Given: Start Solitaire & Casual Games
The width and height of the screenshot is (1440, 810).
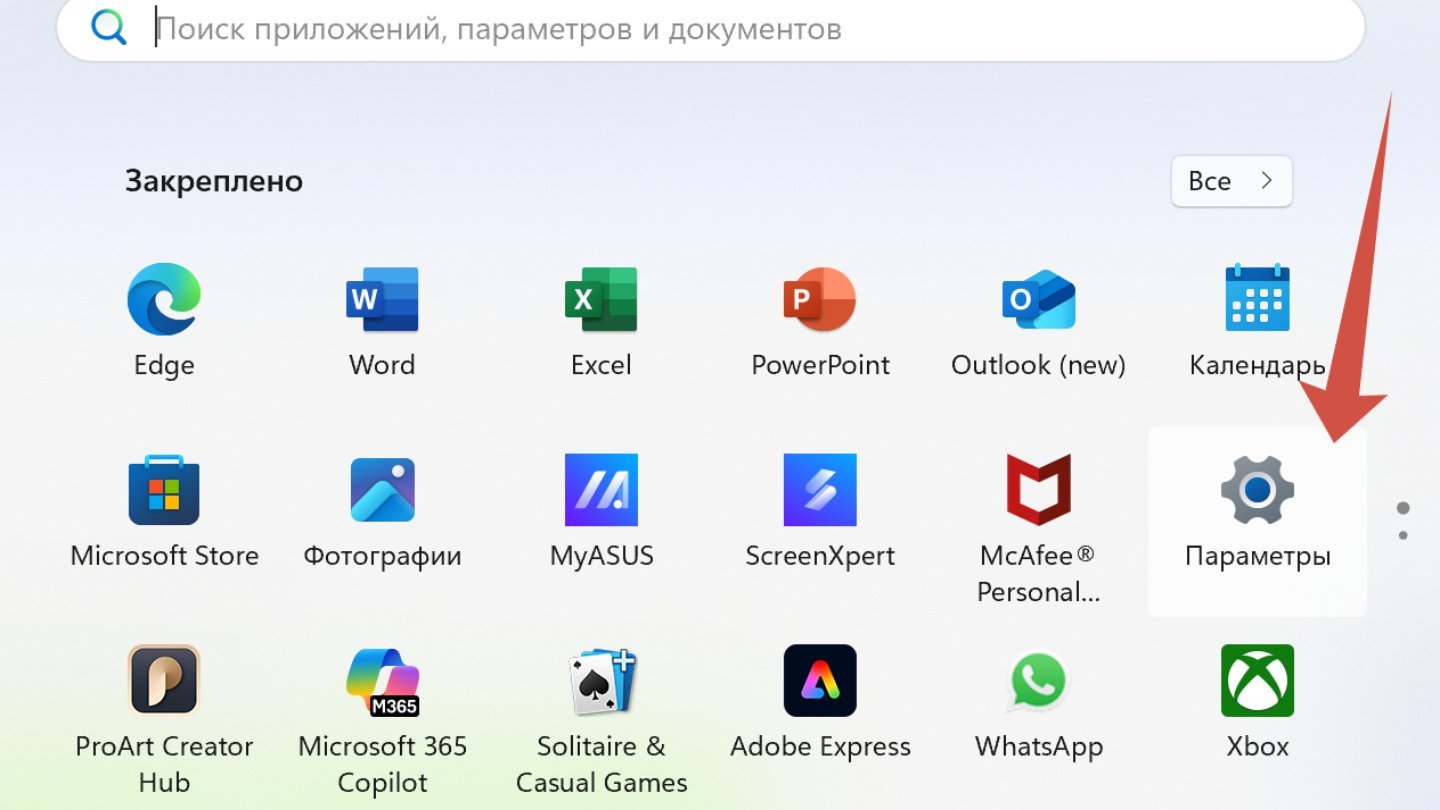Looking at the screenshot, I should pyautogui.click(x=601, y=681).
